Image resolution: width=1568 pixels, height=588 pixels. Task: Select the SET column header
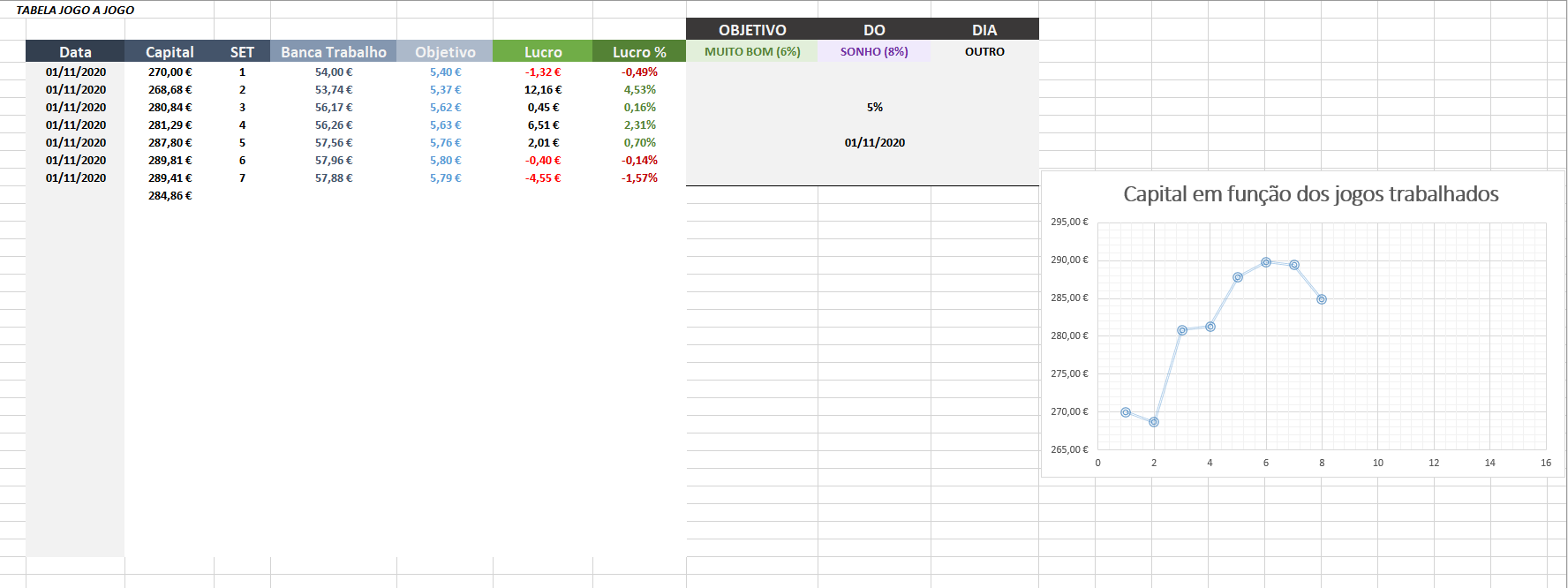(x=242, y=52)
